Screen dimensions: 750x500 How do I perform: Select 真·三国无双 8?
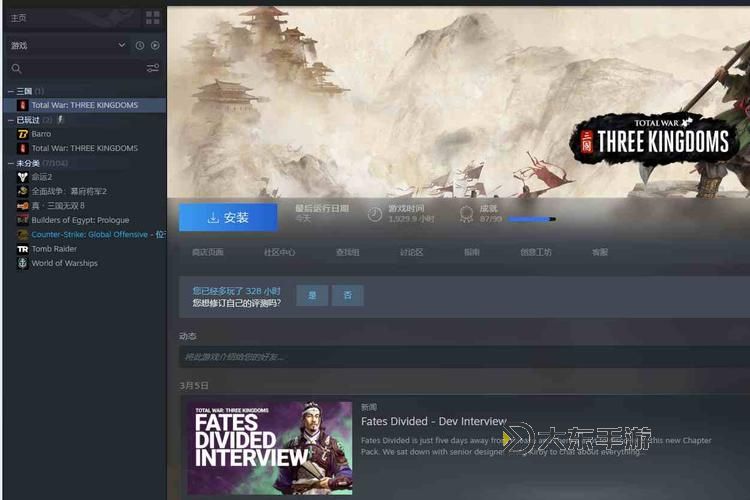[x=58, y=206]
